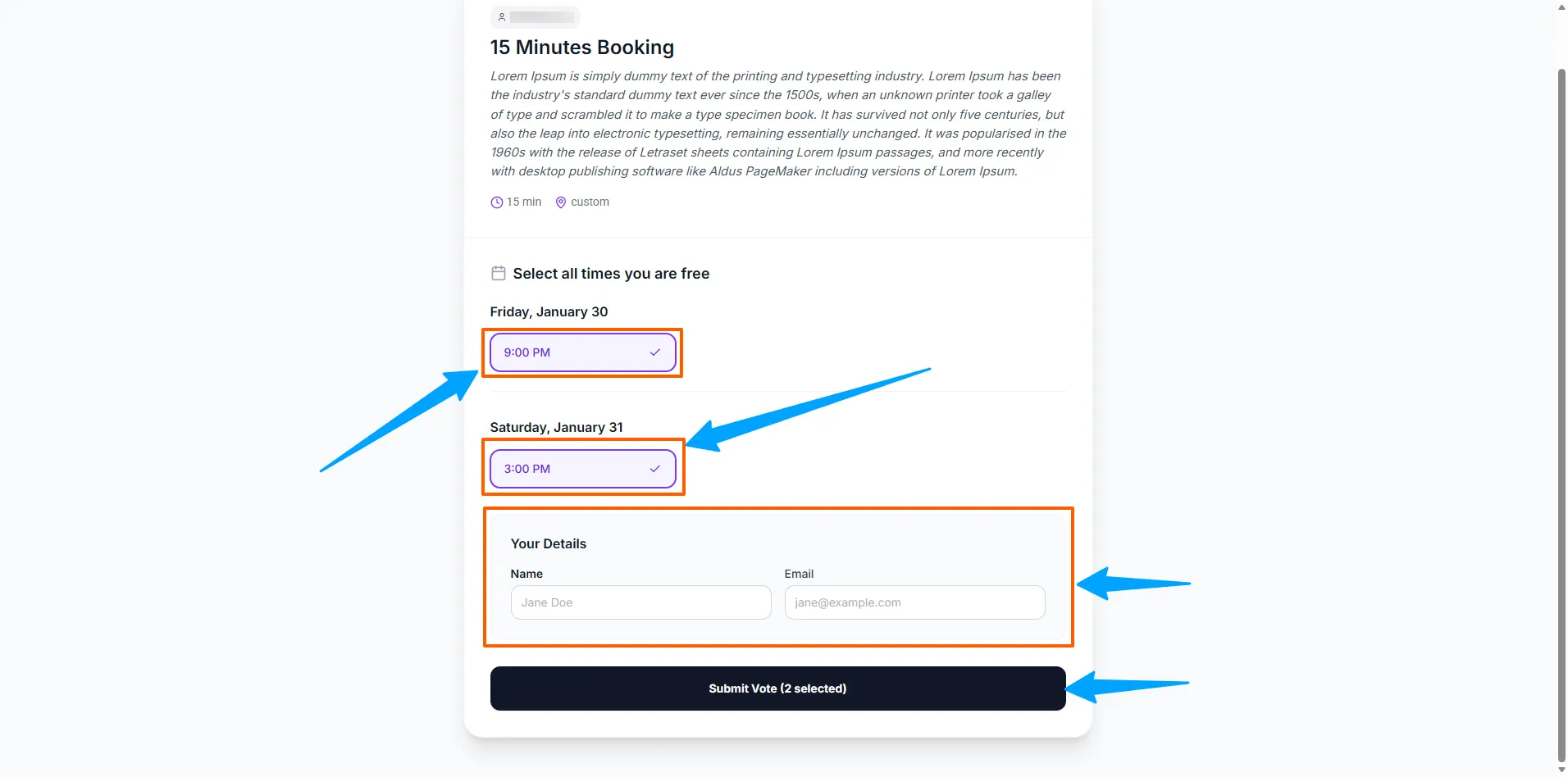Click the calendar icon beside Select all times

(x=499, y=273)
